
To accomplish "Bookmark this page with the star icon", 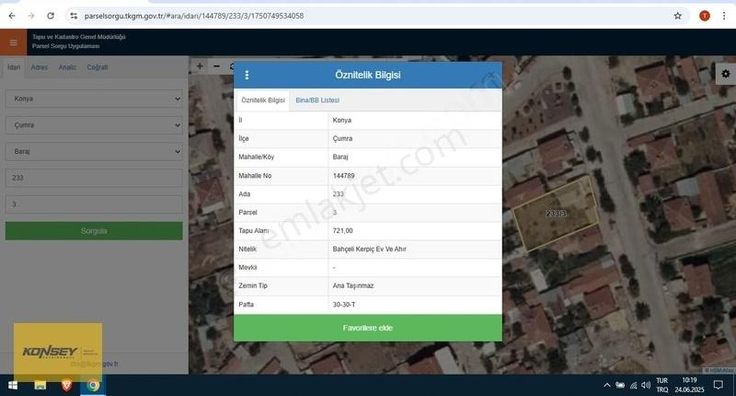I will [x=677, y=16].
